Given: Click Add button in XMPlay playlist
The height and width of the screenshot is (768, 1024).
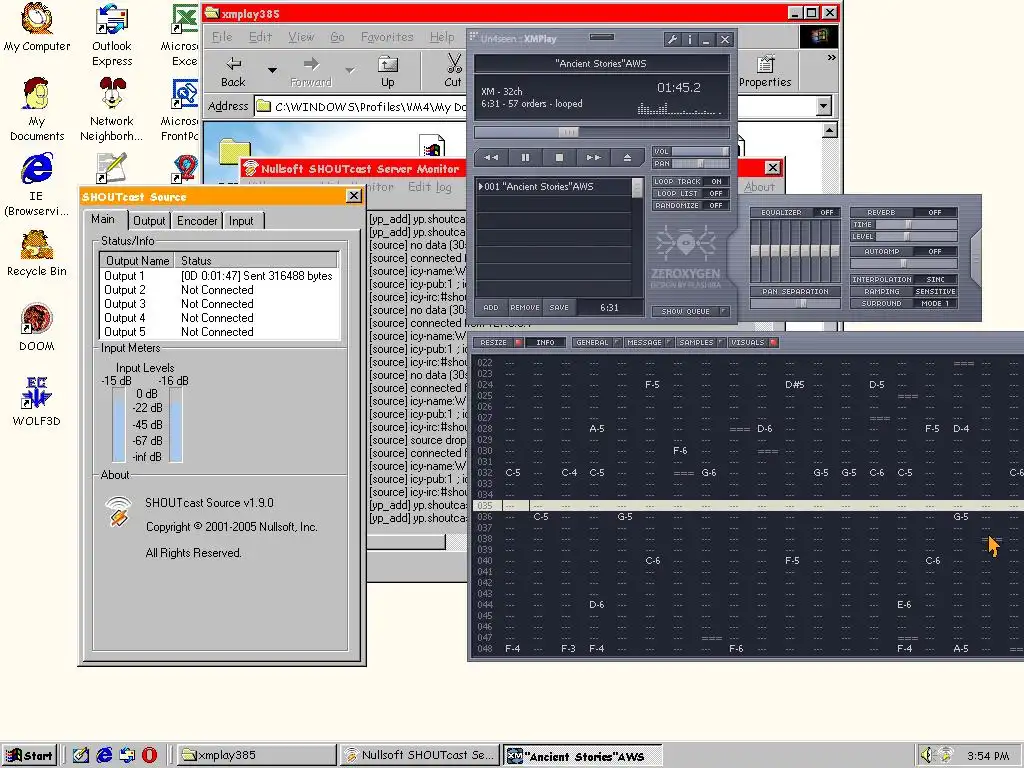Looking at the screenshot, I should point(491,308).
